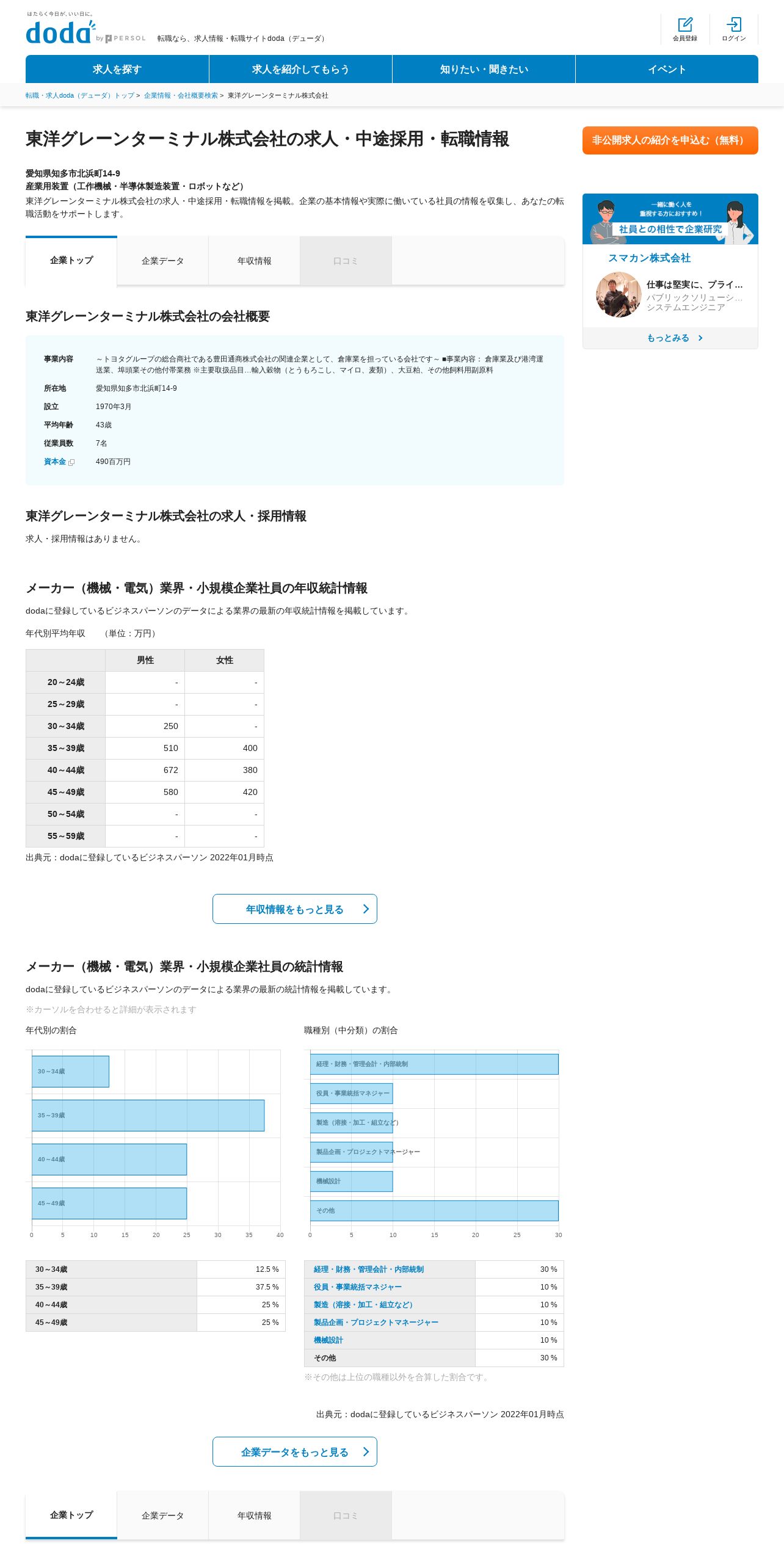Image resolution: width=784 pixels, height=1568 pixels.
Task: Click the 490百万円 capital value
Action: (113, 462)
